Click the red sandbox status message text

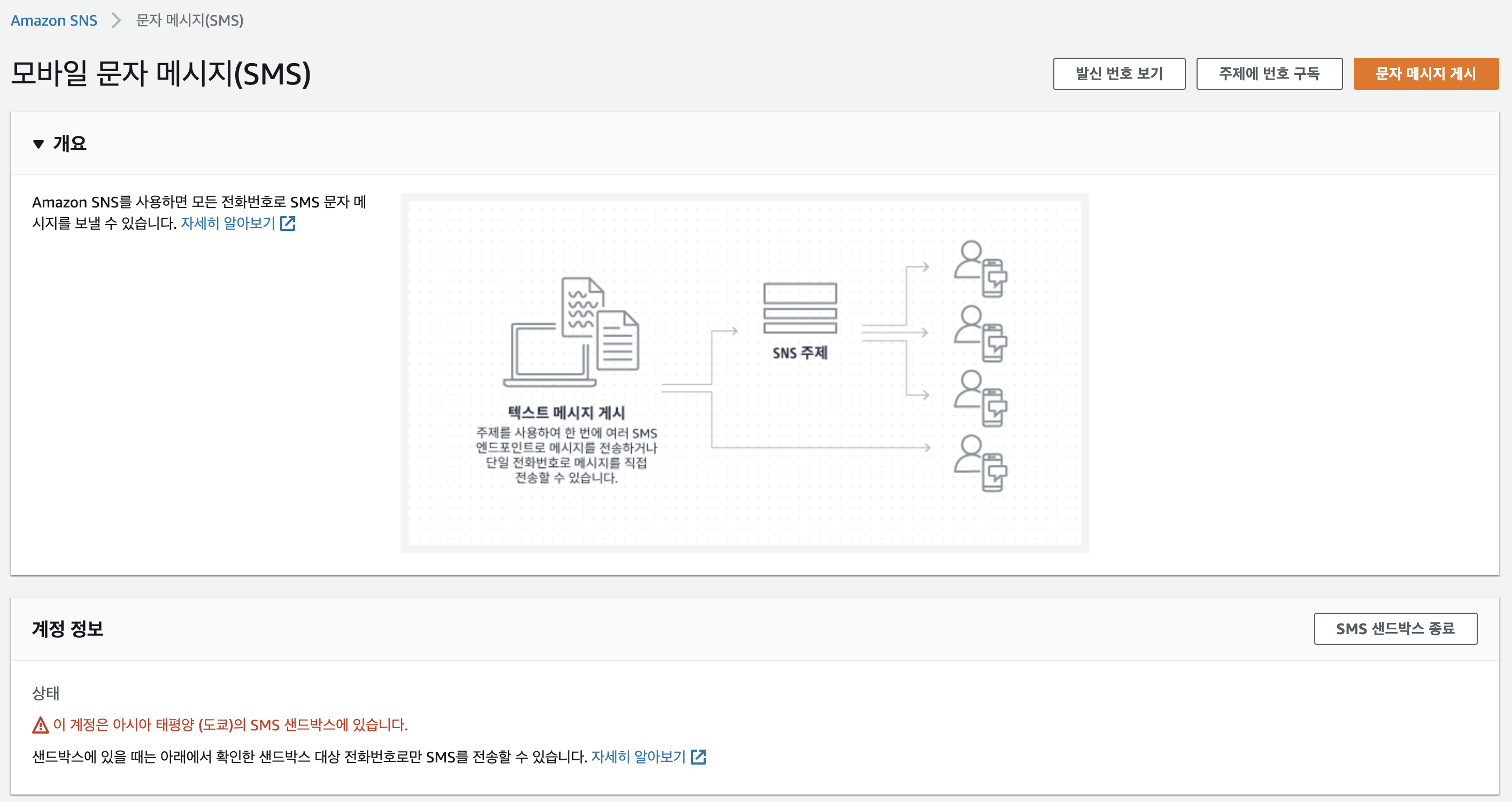click(x=230, y=724)
